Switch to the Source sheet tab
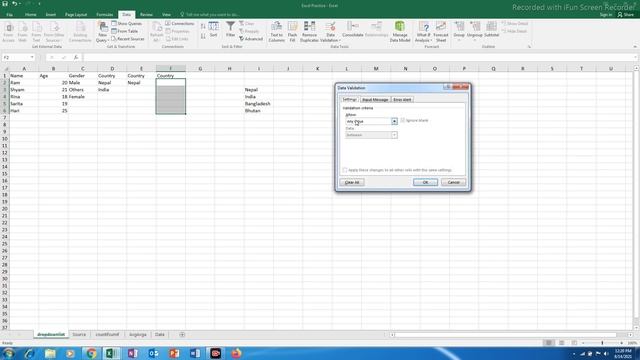Screen dimensions: 640x360 tap(79, 335)
